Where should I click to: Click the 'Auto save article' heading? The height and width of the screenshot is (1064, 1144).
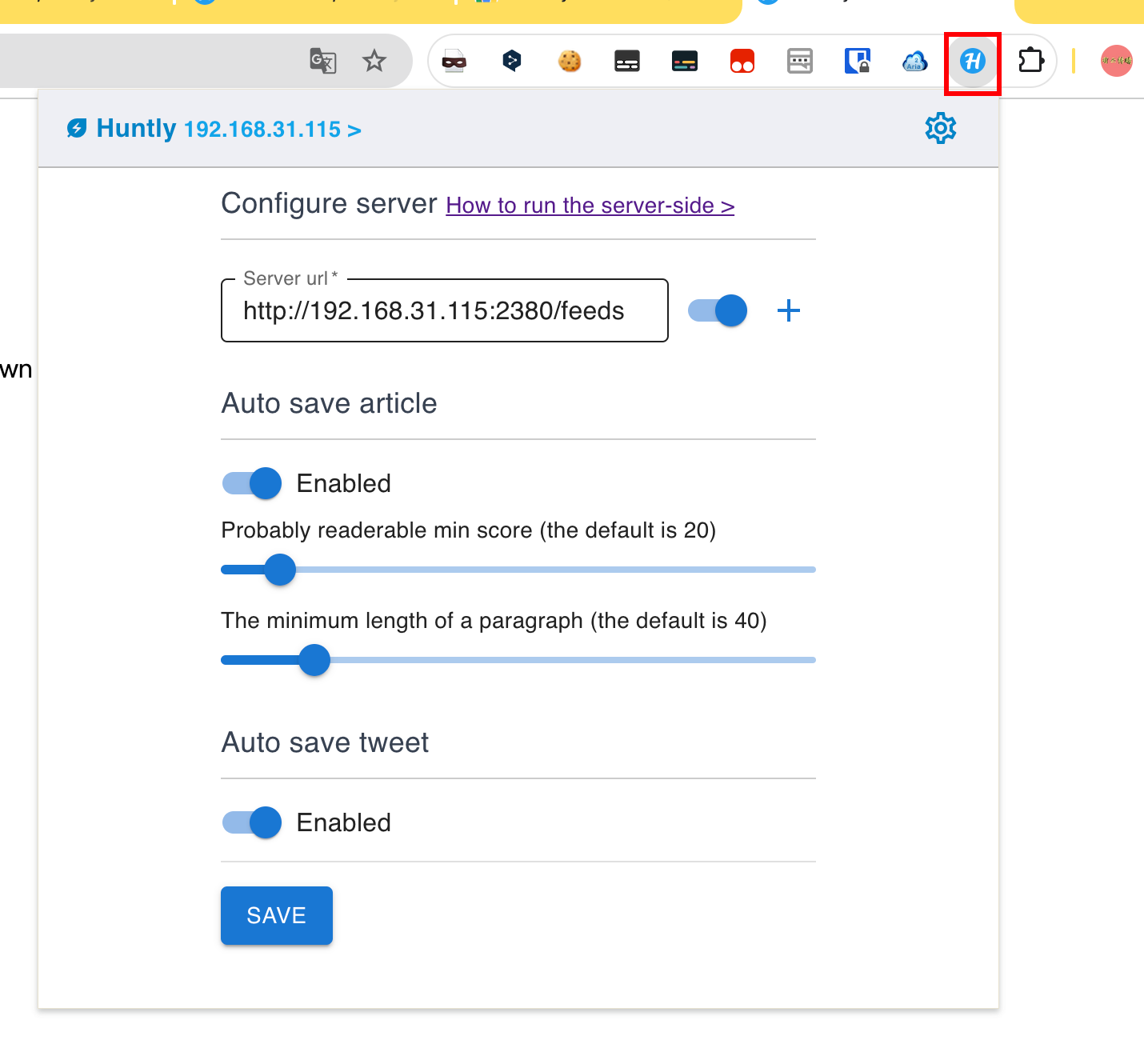[330, 403]
